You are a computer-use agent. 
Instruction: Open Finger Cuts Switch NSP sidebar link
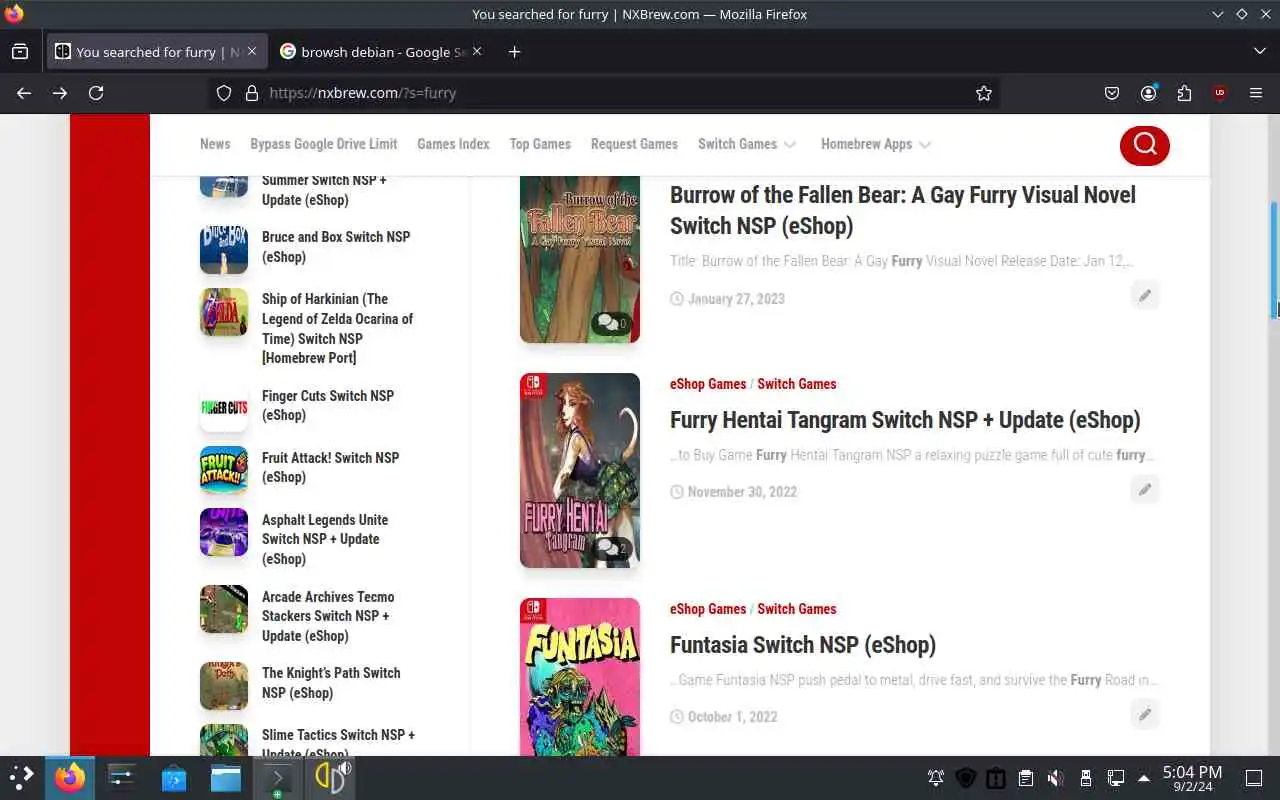click(328, 405)
